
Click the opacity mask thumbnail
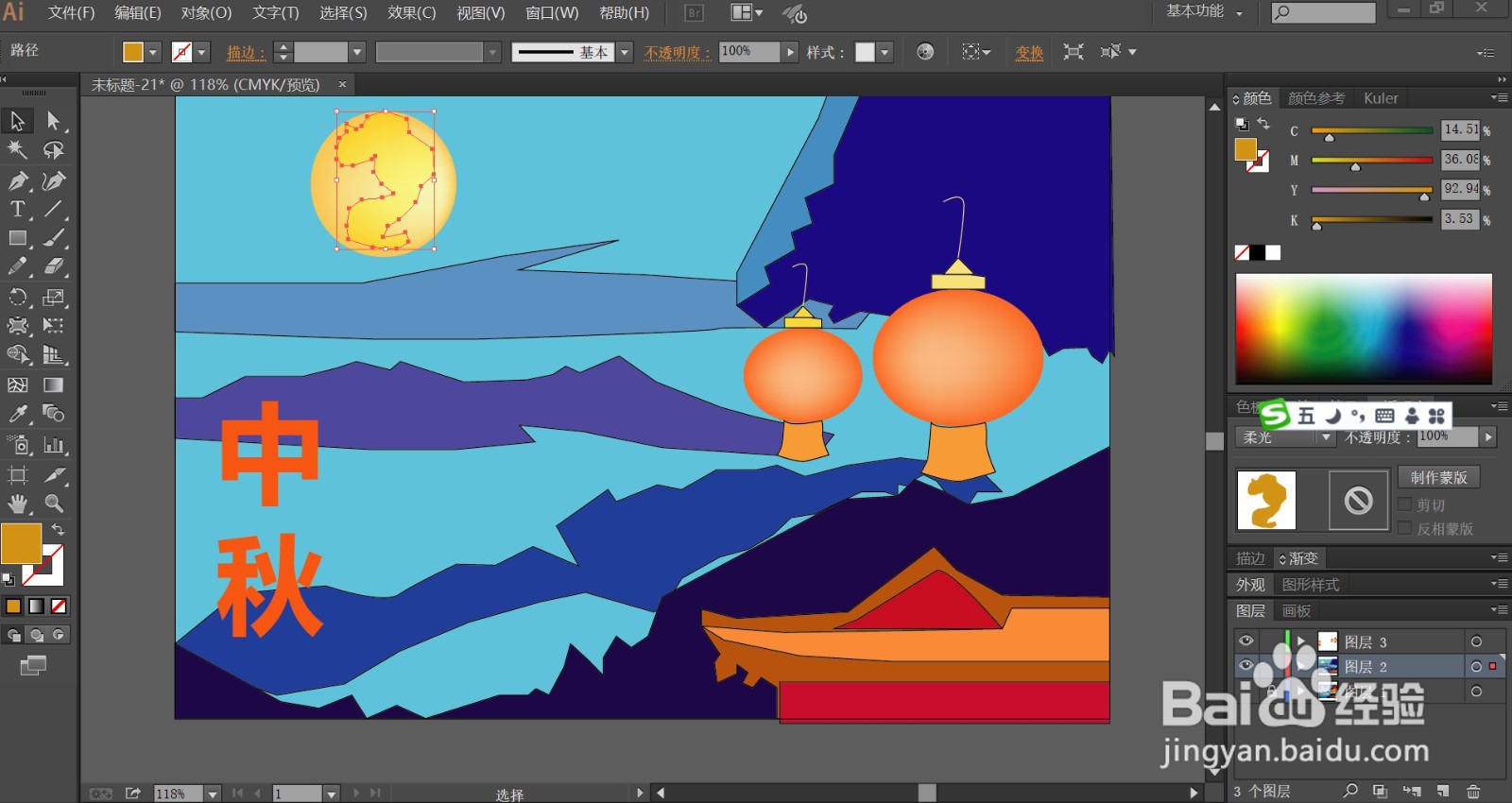[x=1359, y=500]
